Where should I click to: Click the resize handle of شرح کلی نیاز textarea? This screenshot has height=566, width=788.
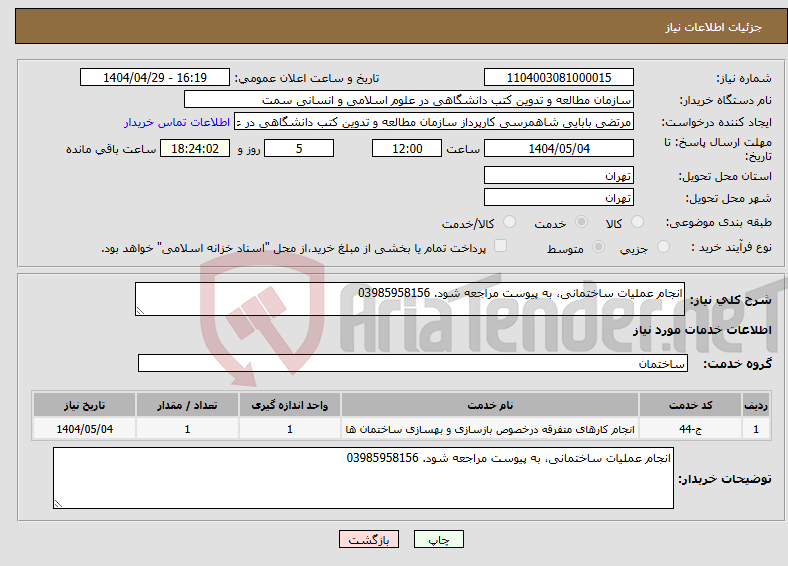[x=140, y=311]
